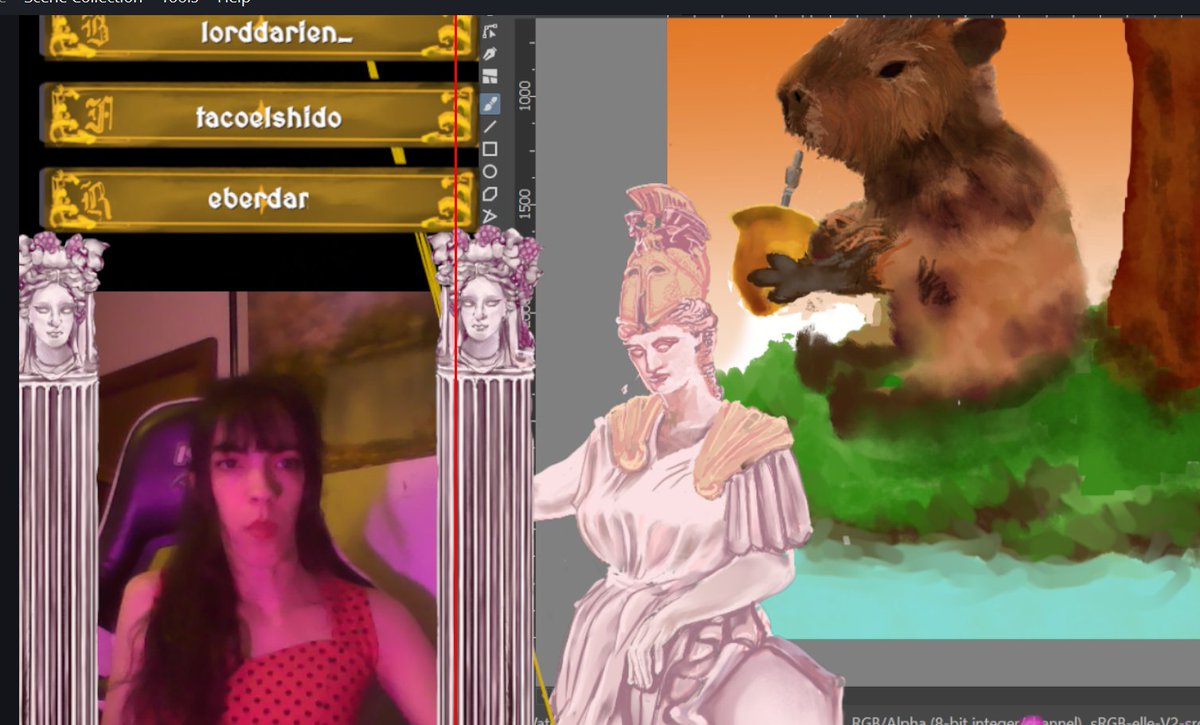Select the Polyline tool
This screenshot has height=725, width=1200.
pos(490,216)
